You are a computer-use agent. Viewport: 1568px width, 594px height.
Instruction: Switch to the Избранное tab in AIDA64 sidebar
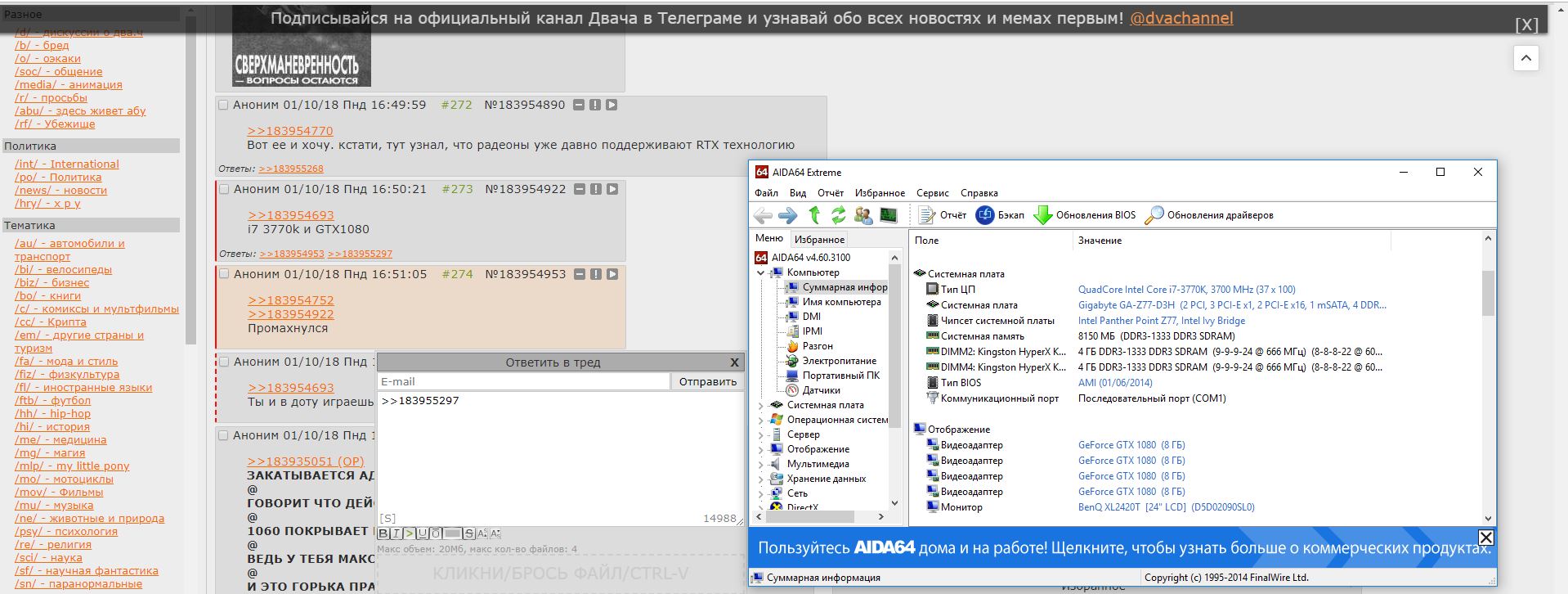coord(819,239)
